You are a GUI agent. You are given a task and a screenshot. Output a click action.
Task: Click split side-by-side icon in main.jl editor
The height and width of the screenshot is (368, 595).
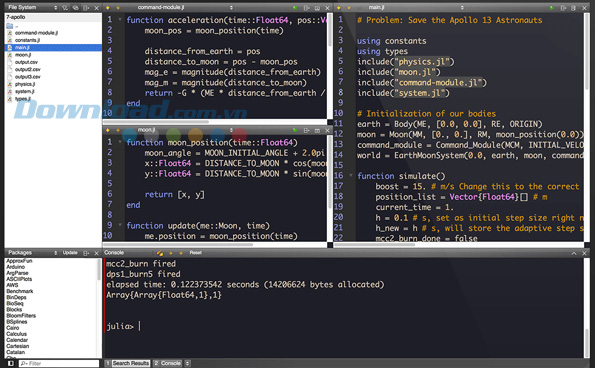click(574, 8)
